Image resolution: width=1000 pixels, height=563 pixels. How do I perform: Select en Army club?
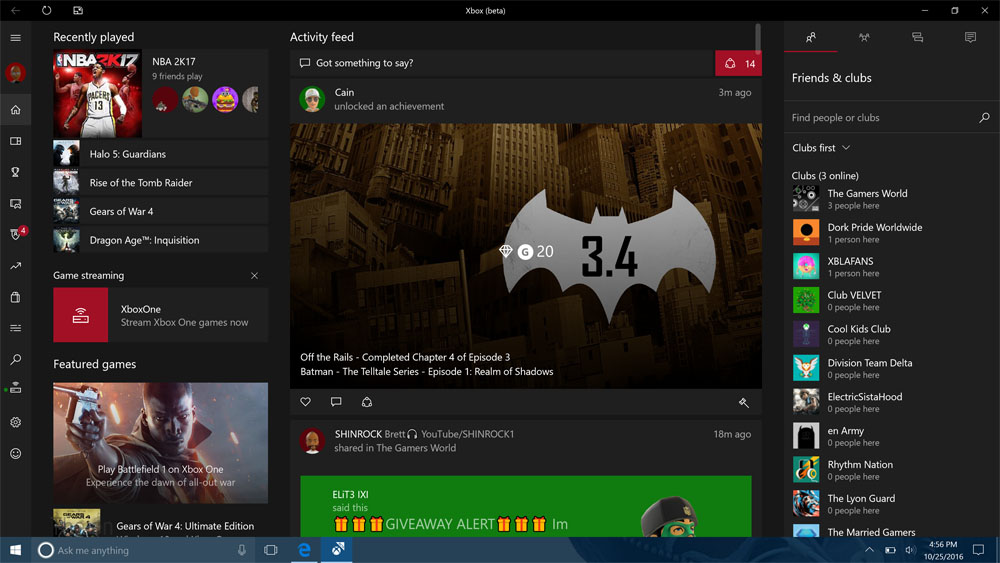pos(892,435)
